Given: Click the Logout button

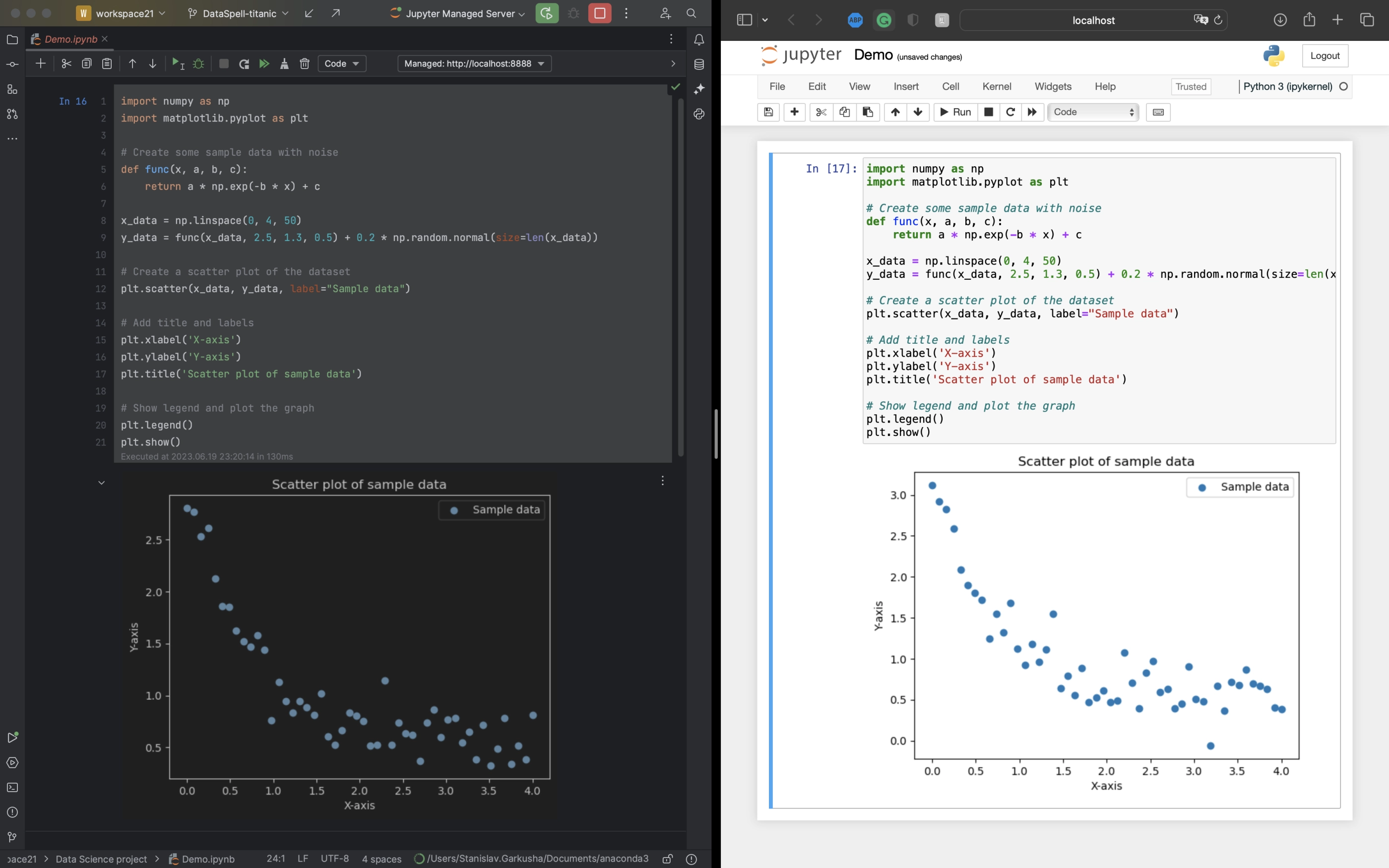Looking at the screenshot, I should click(x=1325, y=55).
